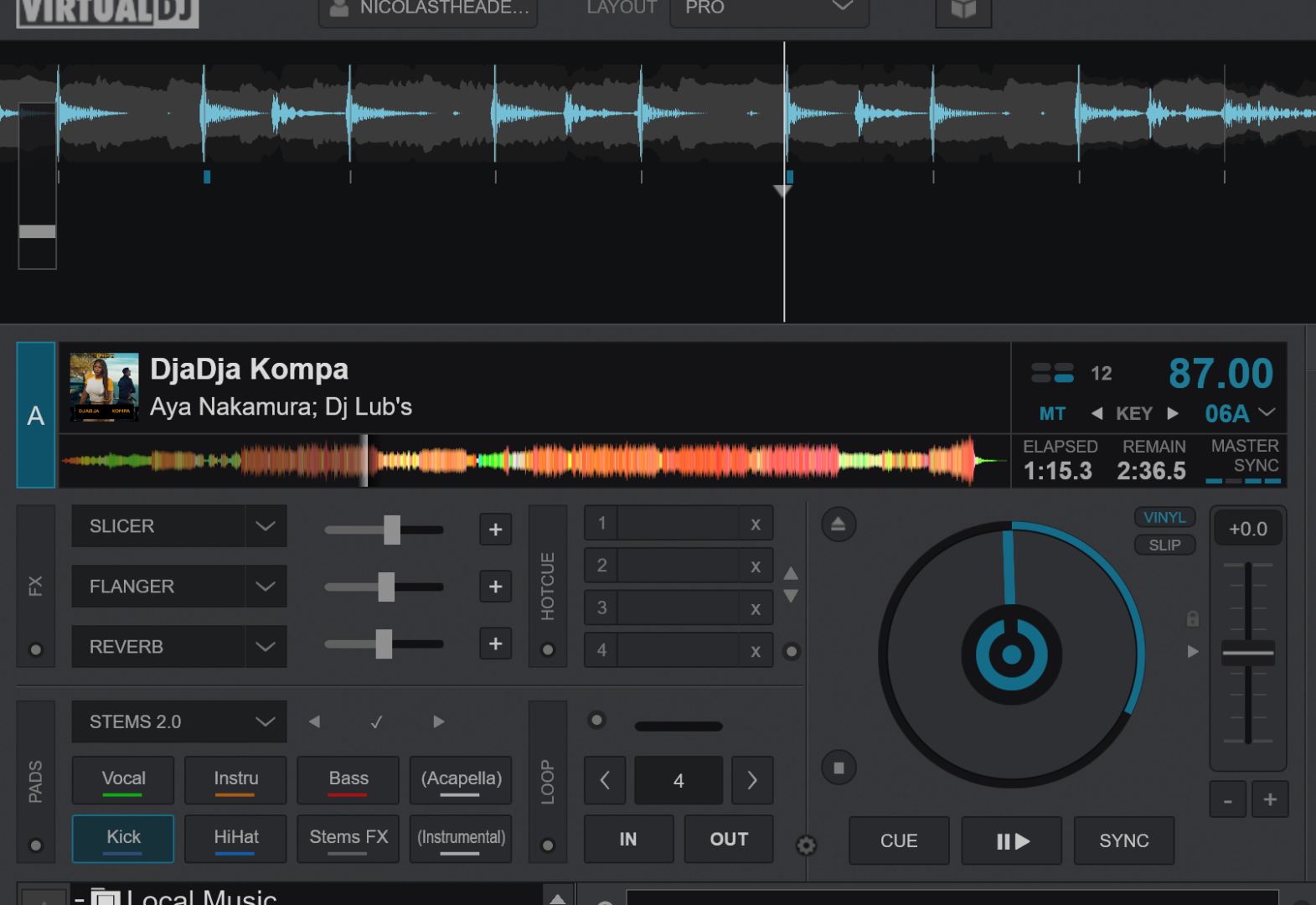Viewport: 1316px width, 905px height.
Task: Toggle VINYL mode
Action: pyautogui.click(x=1164, y=518)
